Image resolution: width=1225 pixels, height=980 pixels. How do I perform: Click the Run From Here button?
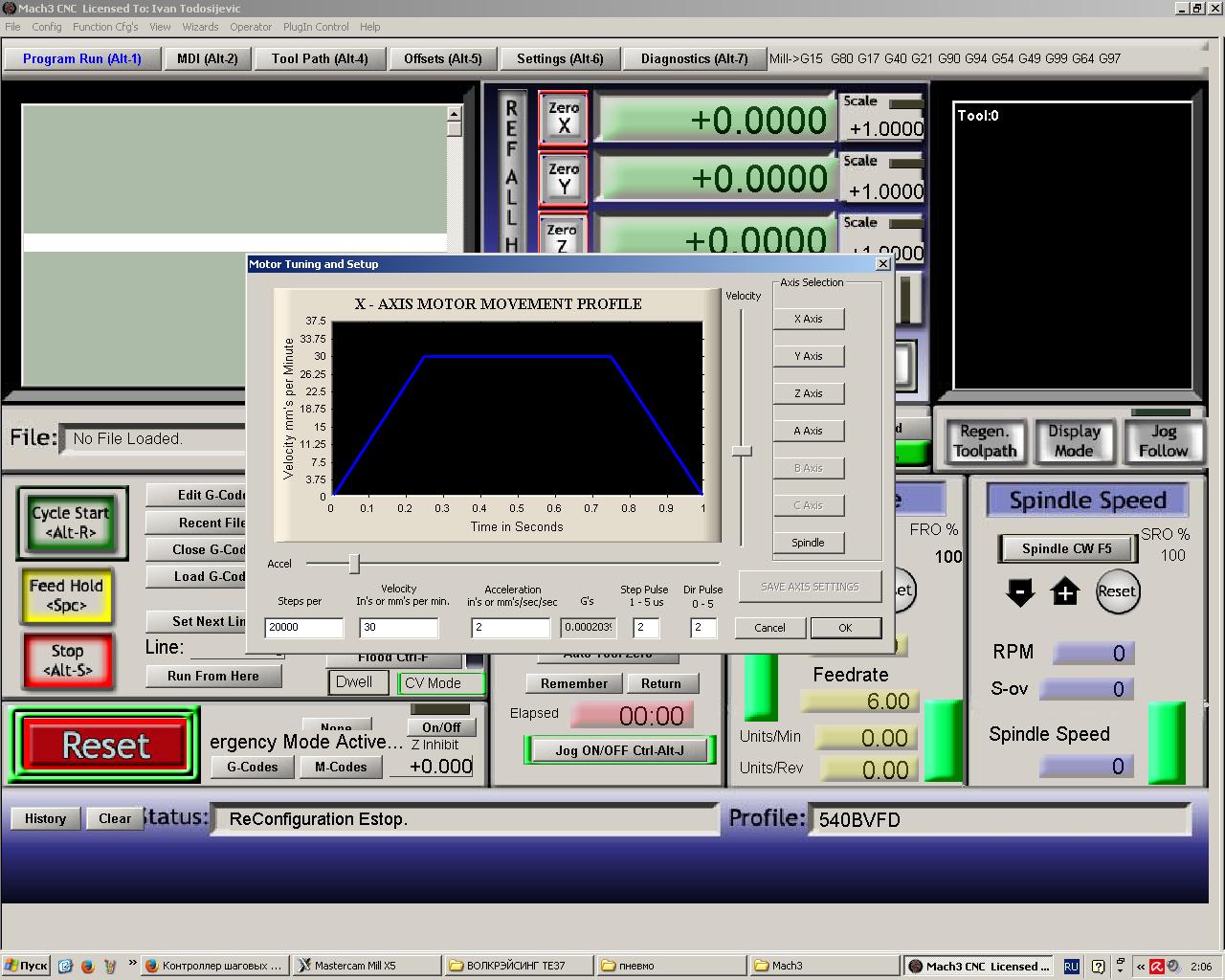click(213, 676)
